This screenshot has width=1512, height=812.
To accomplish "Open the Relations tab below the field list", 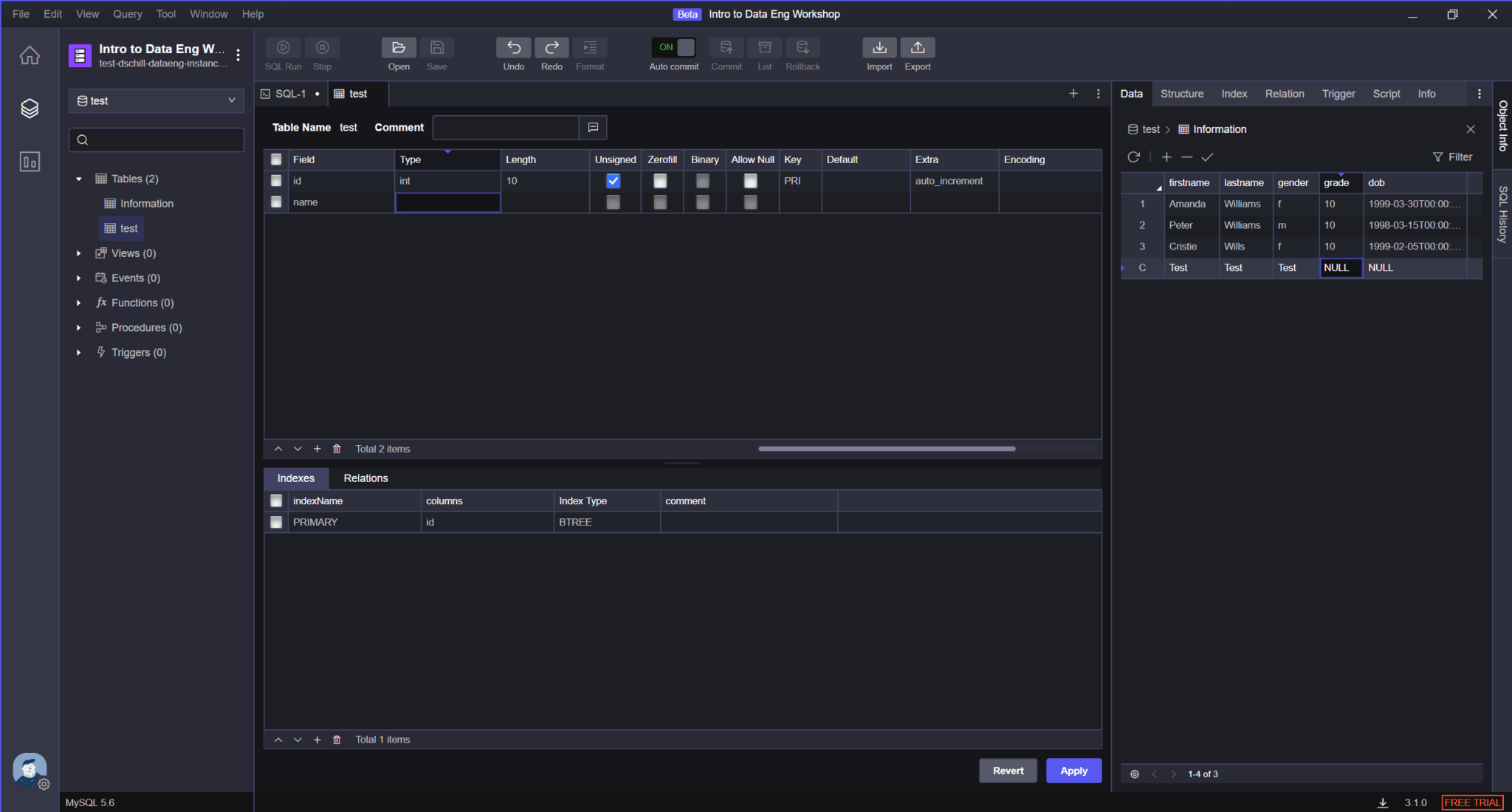I will 365,478.
